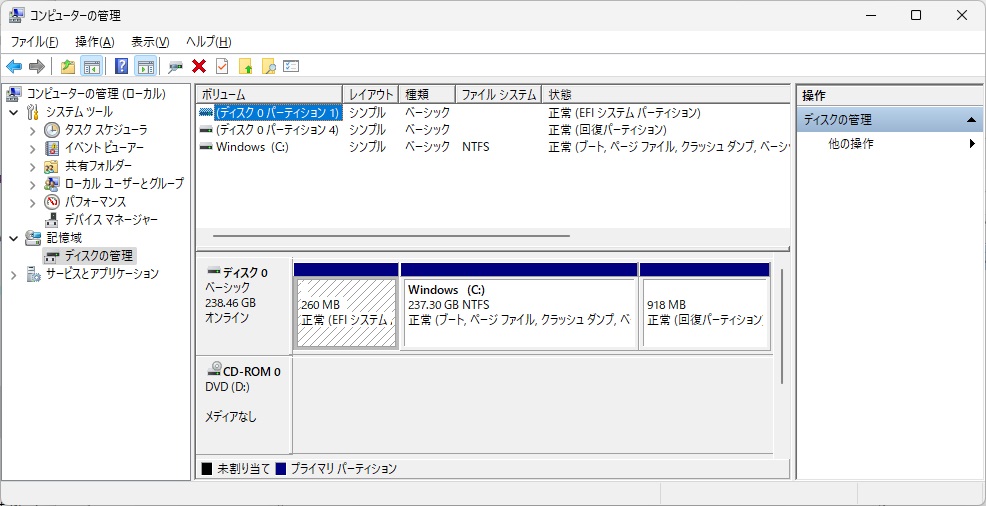Click the 記憶域 storage icon
This screenshot has width=986, height=506.
(33, 238)
